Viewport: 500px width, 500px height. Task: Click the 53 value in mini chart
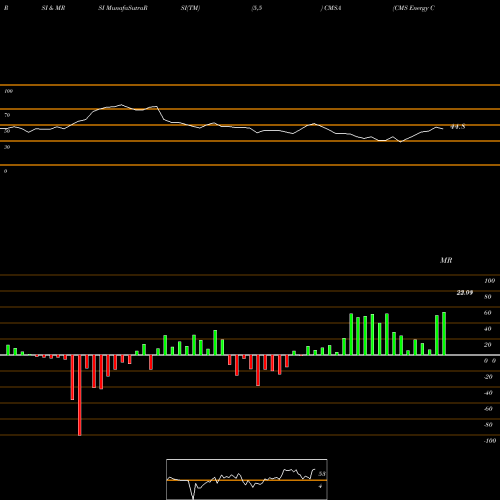click(x=322, y=474)
